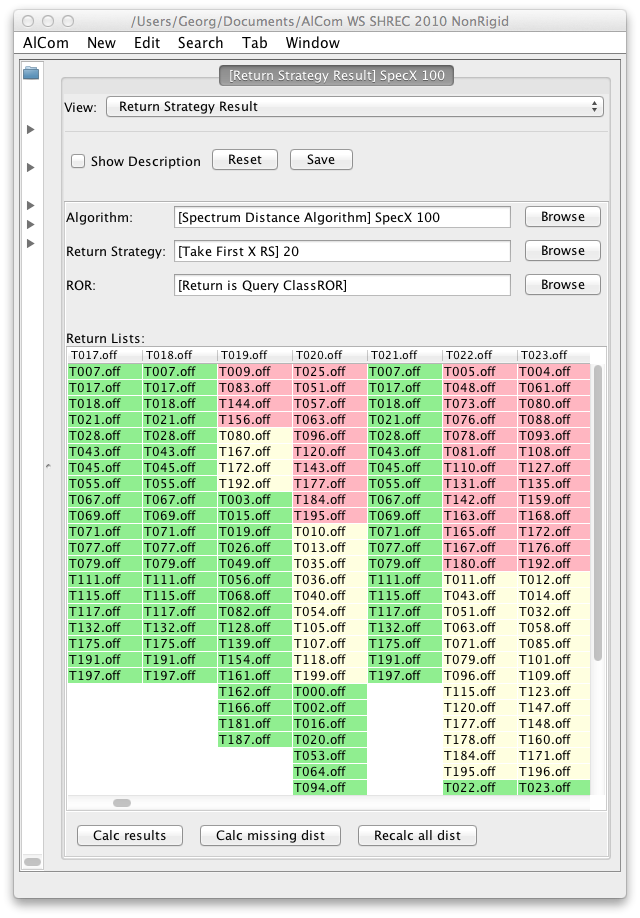Screen dimensions: 640x918
Task: Click the small collapse arrow on the panel divider
Action: pyautogui.click(x=48, y=466)
